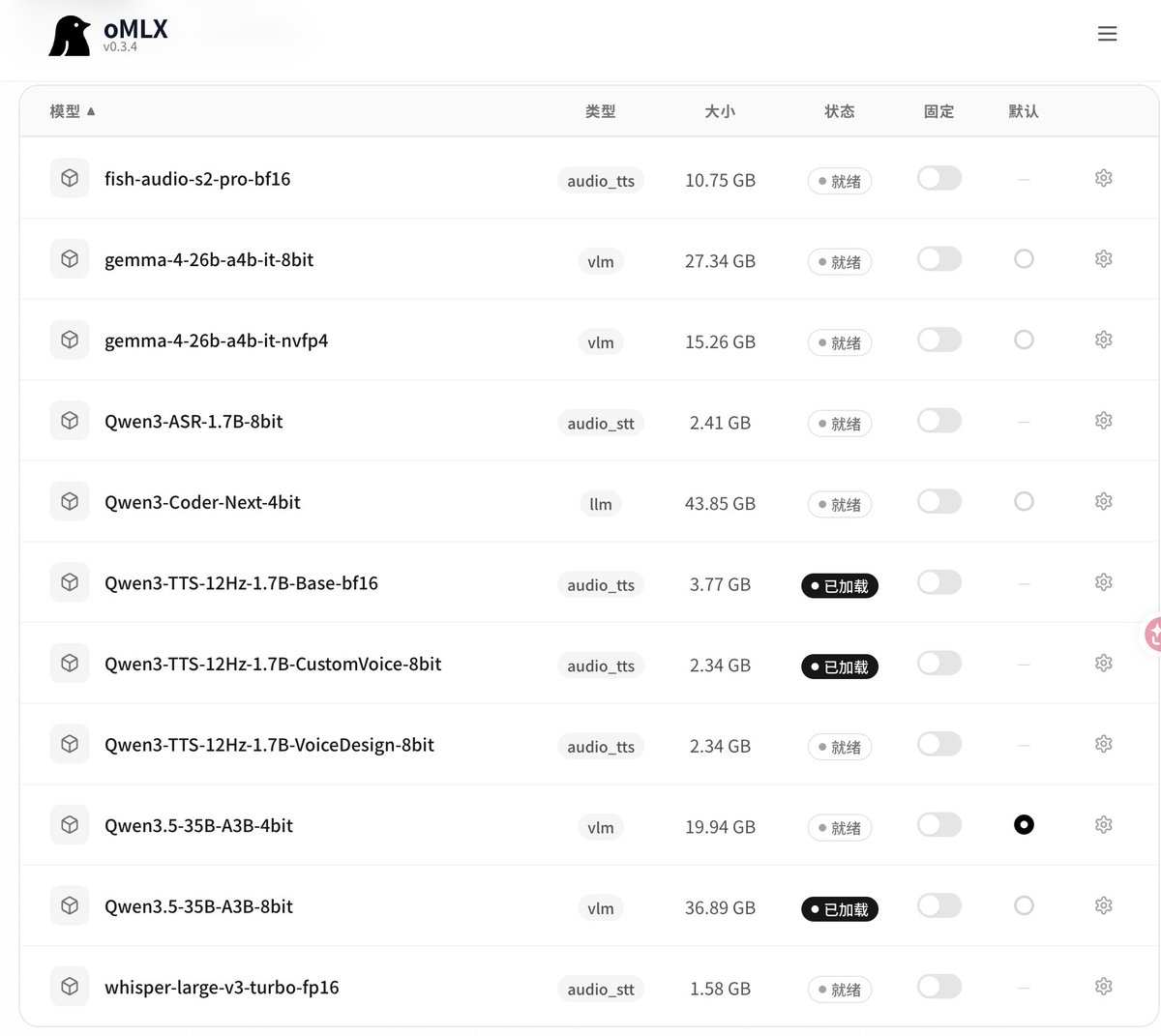Screen dimensions: 1161x1036
Task: Click the 状态 column header
Action: point(840,111)
